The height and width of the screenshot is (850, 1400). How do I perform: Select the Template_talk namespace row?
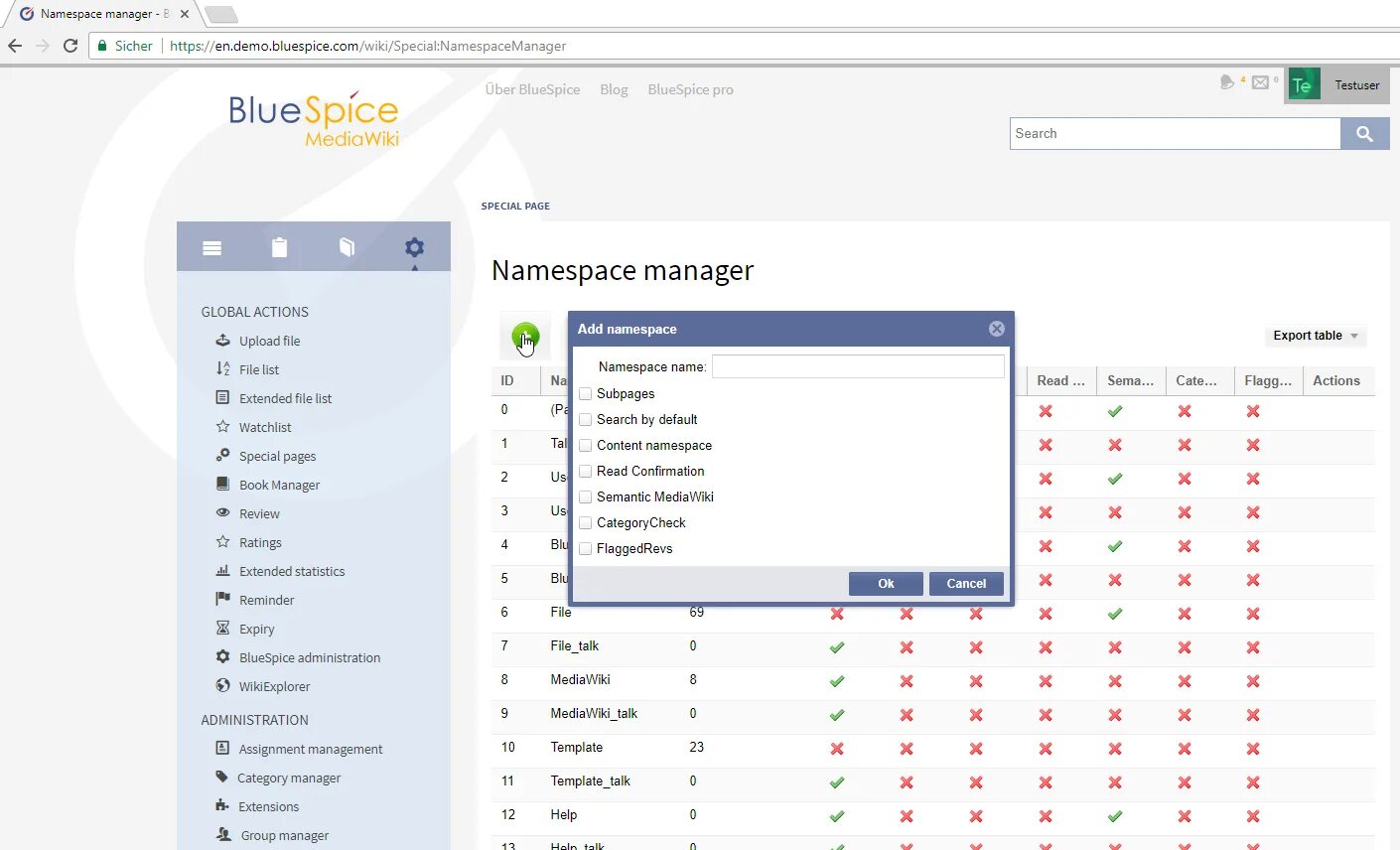pos(933,781)
